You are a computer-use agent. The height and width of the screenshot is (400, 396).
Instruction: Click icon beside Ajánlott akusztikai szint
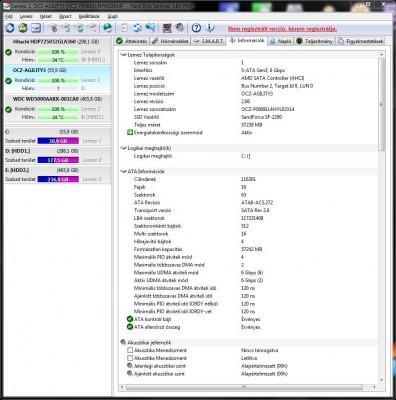130,374
